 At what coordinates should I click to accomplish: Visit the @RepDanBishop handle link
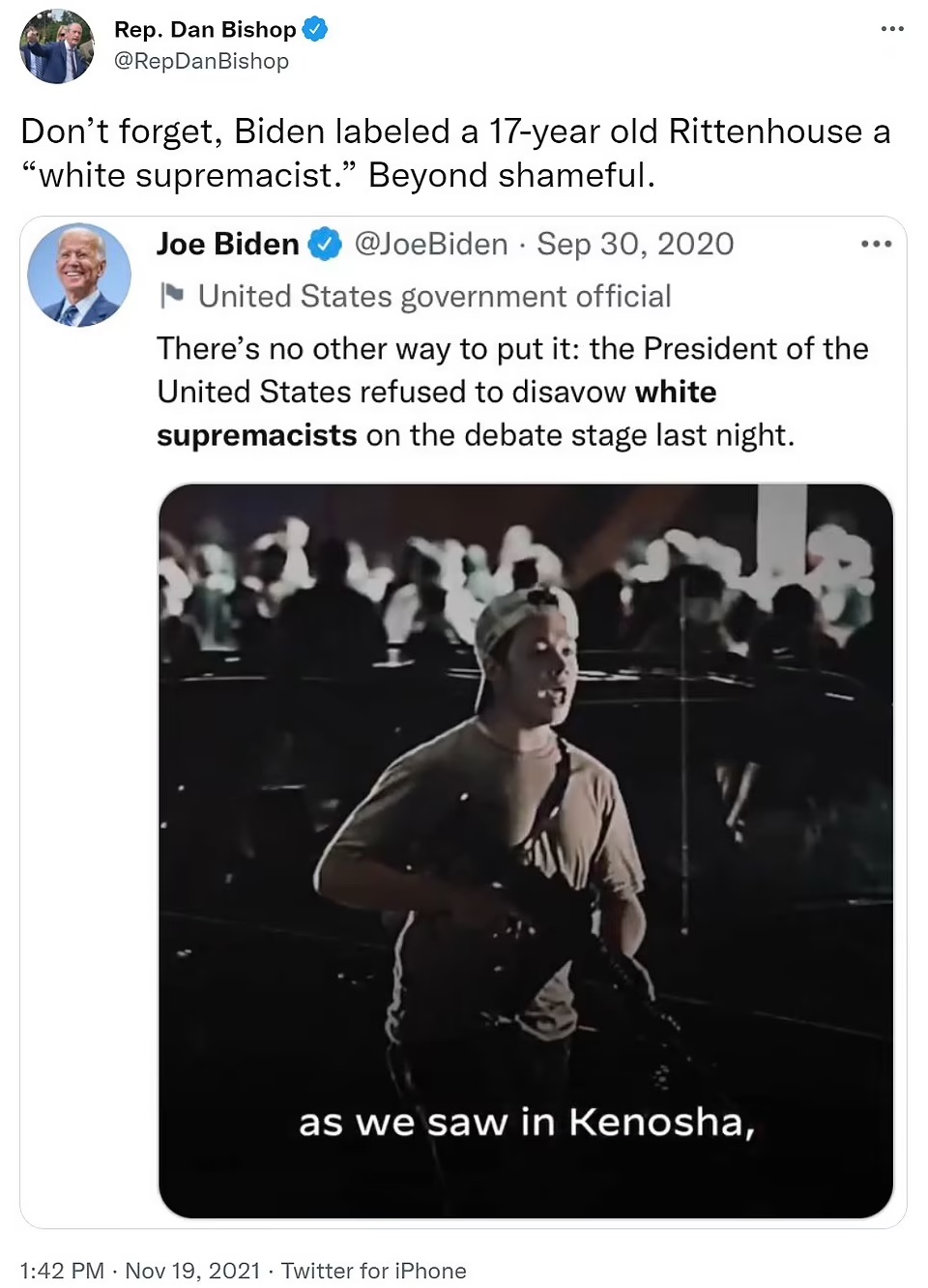coord(201,61)
